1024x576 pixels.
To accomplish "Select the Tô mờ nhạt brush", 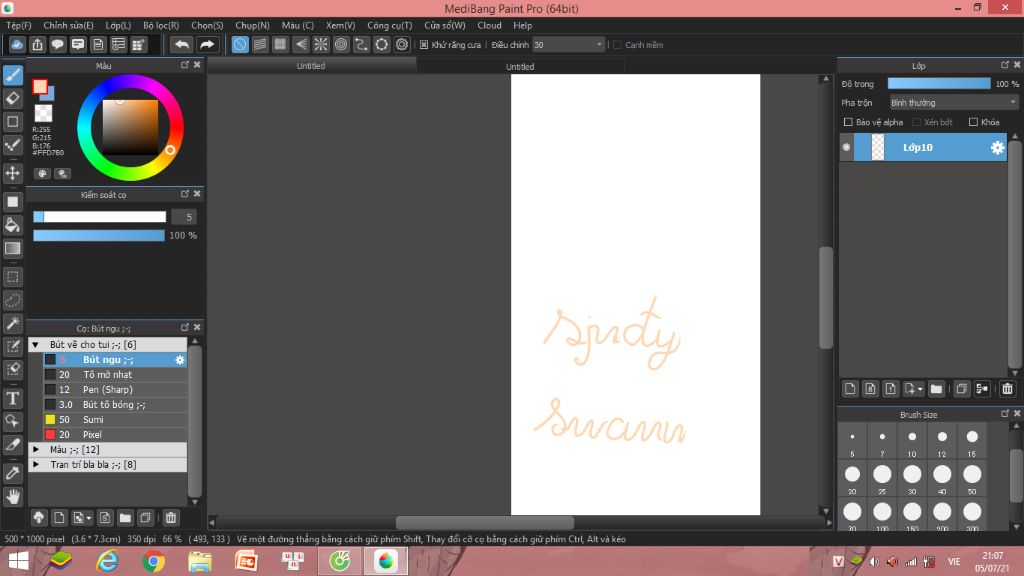I will [x=115, y=374].
